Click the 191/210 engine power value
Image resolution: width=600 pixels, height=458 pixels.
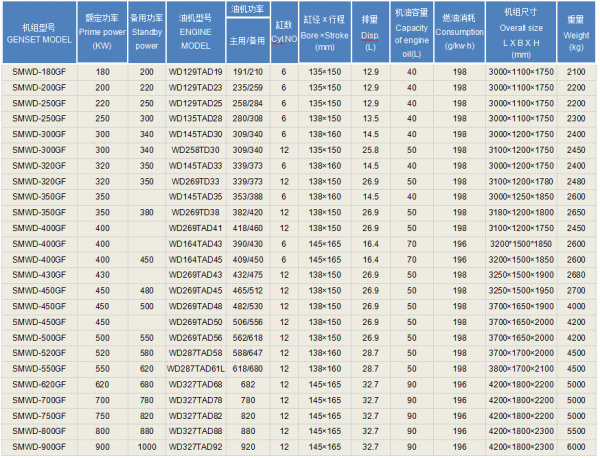click(248, 72)
